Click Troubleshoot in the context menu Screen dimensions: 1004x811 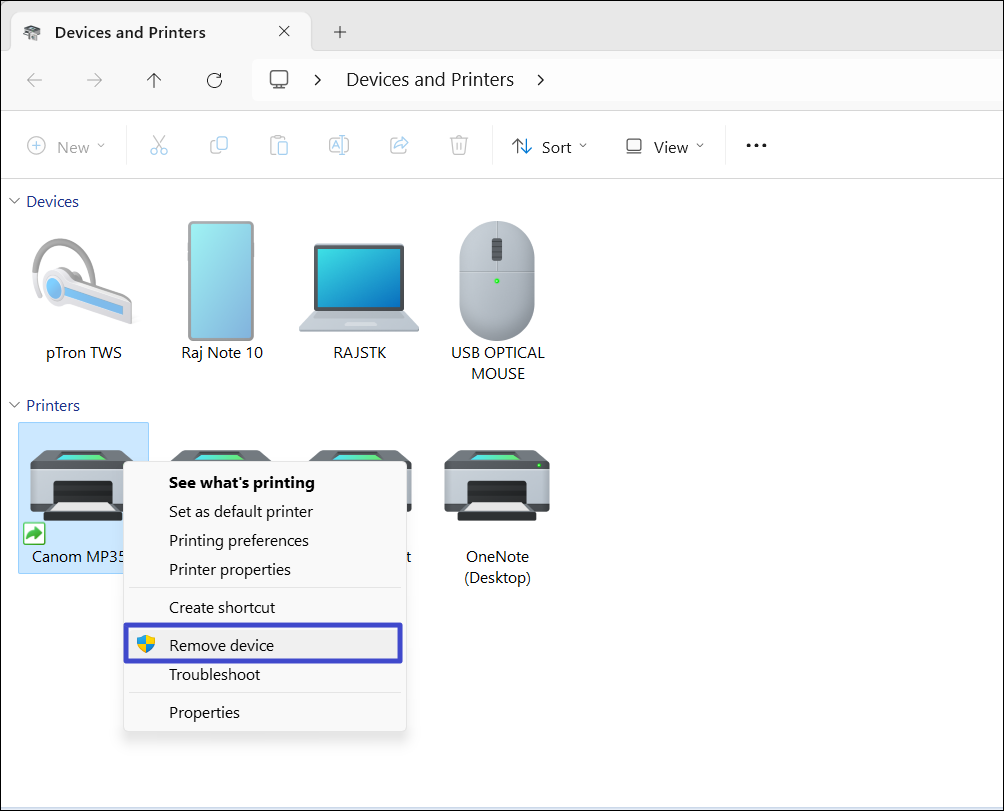tap(214, 674)
